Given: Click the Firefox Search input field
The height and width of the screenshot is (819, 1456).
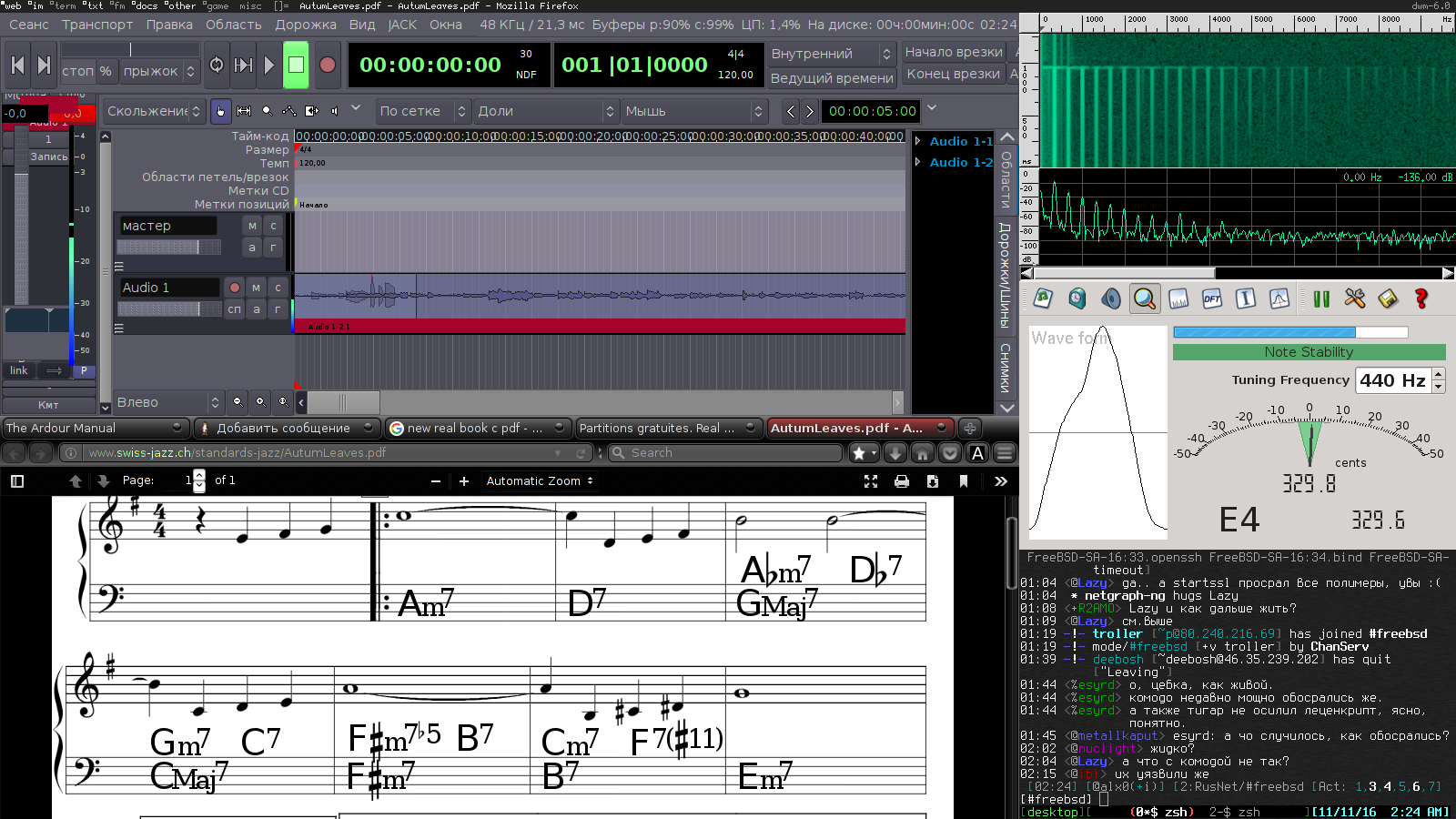Looking at the screenshot, I should pyautogui.click(x=724, y=452).
